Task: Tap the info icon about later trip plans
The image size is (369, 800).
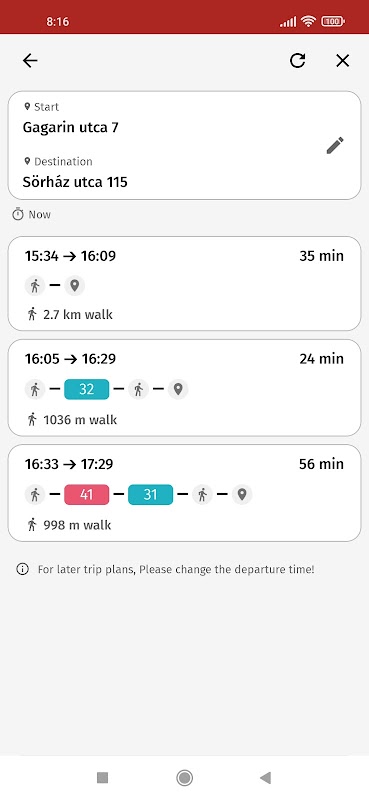Action: coord(22,569)
